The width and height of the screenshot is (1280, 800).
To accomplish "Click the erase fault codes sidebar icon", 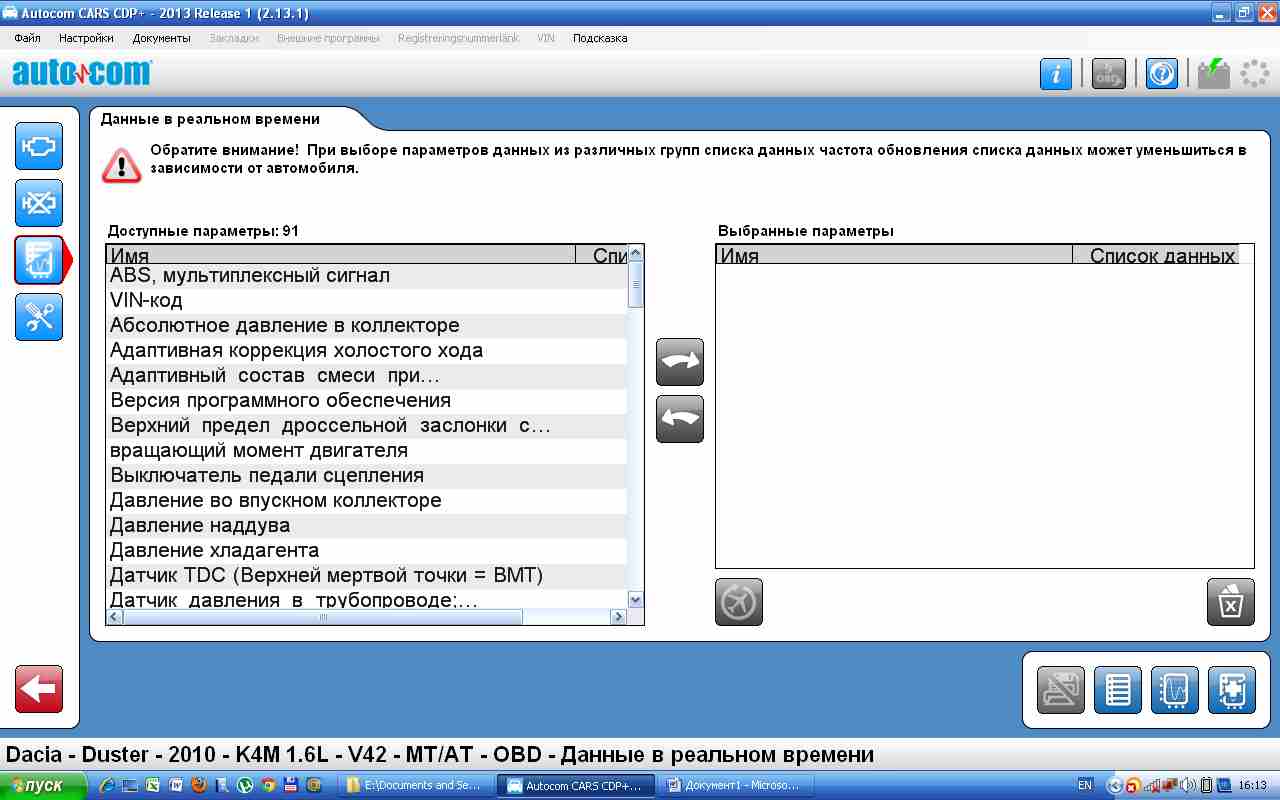I will click(x=39, y=203).
